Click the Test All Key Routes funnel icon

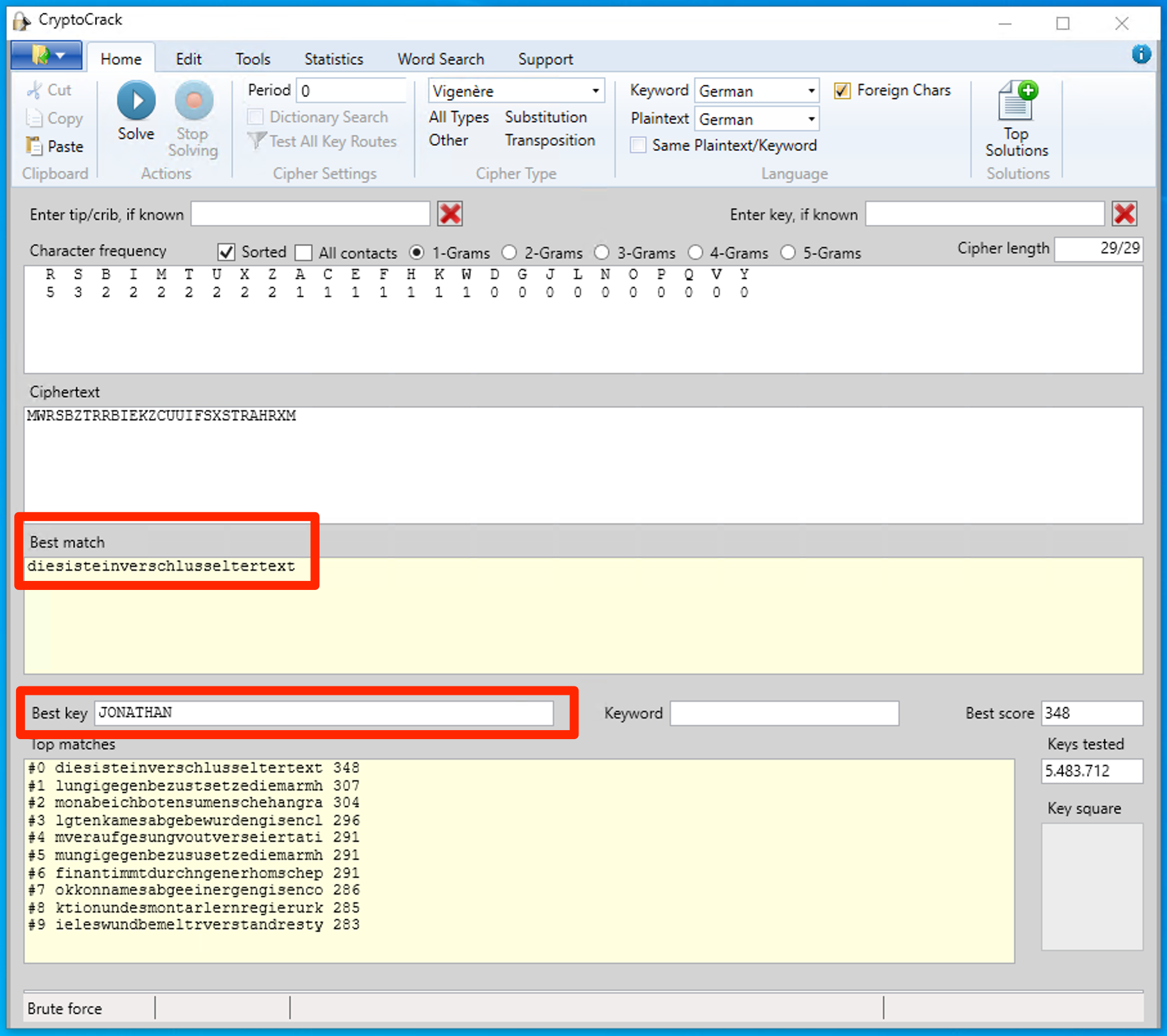(256, 141)
